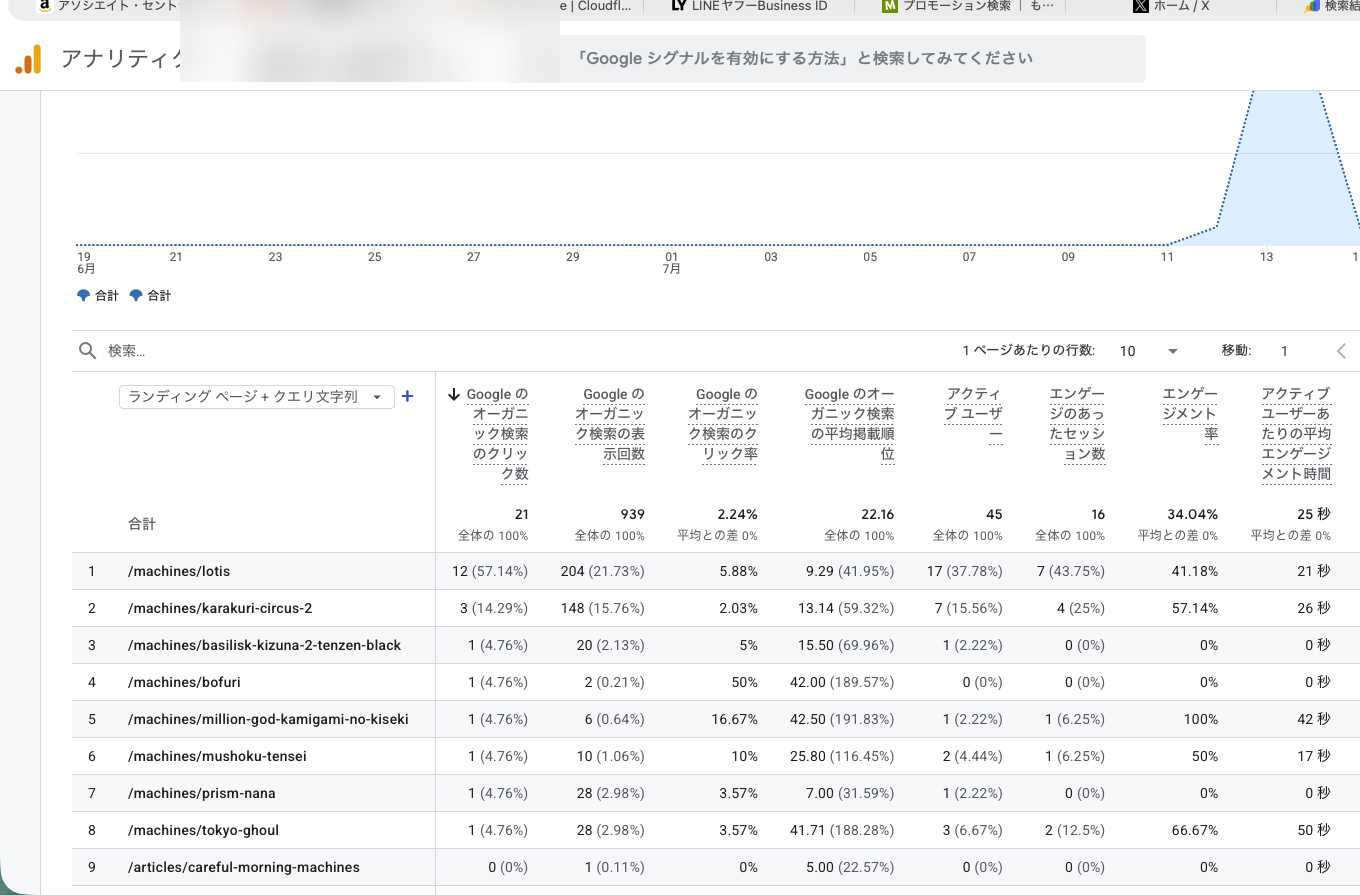Sort by Google のオーガニック検索の表示回数 column
The height and width of the screenshot is (895, 1360).
609,424
